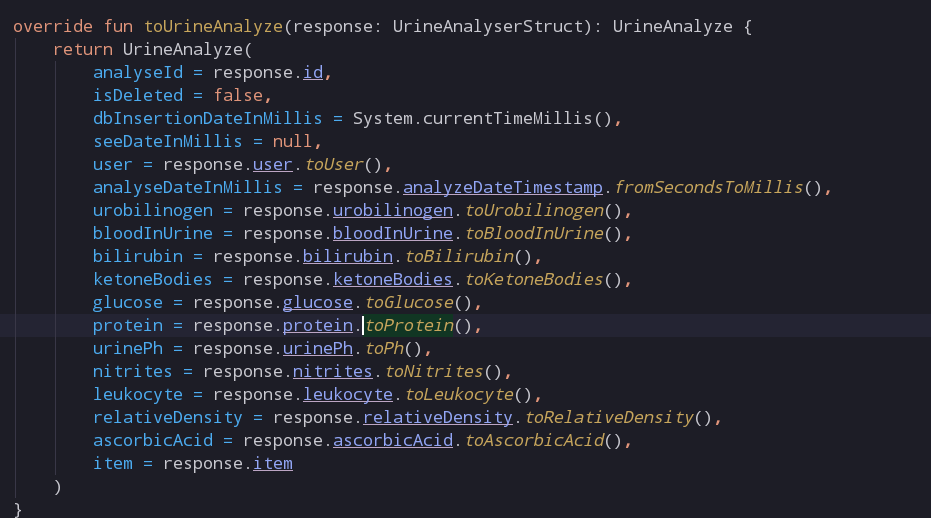This screenshot has width=931, height=518.
Task: Click the underlined response.user property
Action: tap(273, 165)
